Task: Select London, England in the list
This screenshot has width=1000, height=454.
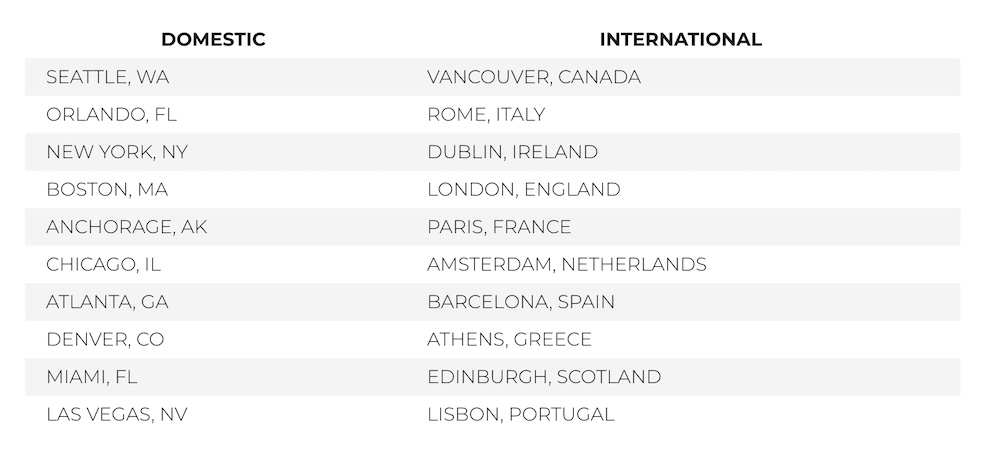Action: tap(524, 190)
